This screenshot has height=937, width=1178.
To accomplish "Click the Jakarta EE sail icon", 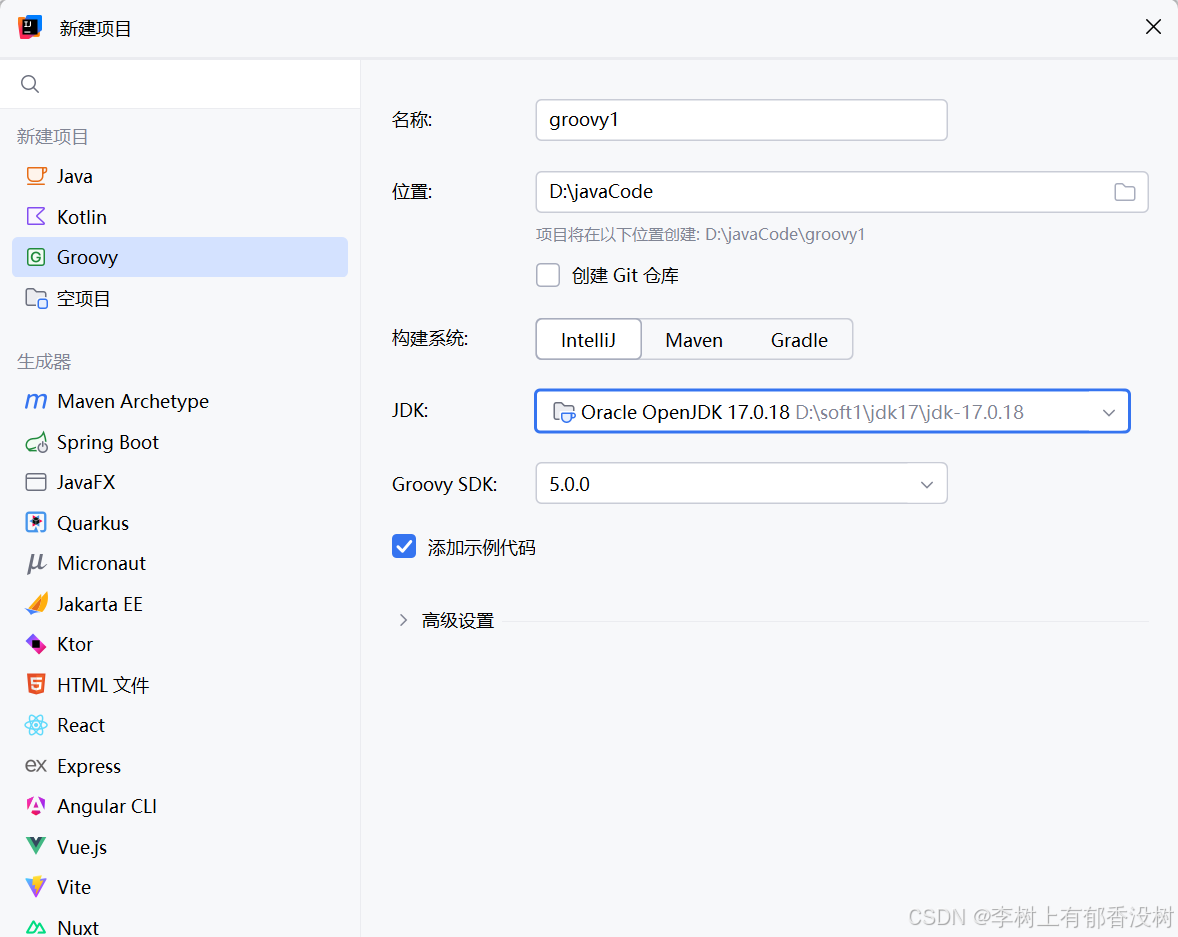I will click(36, 603).
